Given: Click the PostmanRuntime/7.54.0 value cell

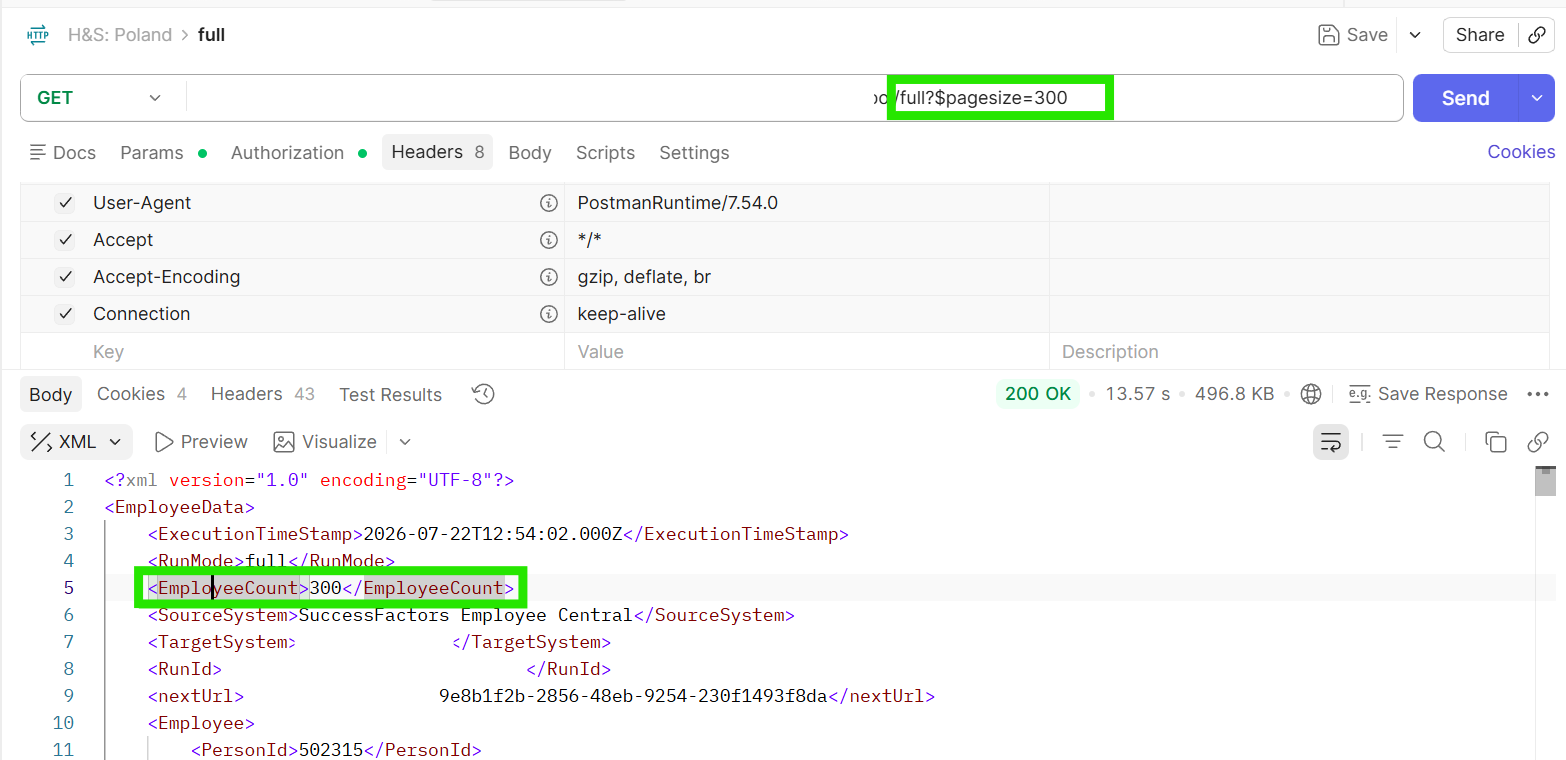Looking at the screenshot, I should point(806,203).
